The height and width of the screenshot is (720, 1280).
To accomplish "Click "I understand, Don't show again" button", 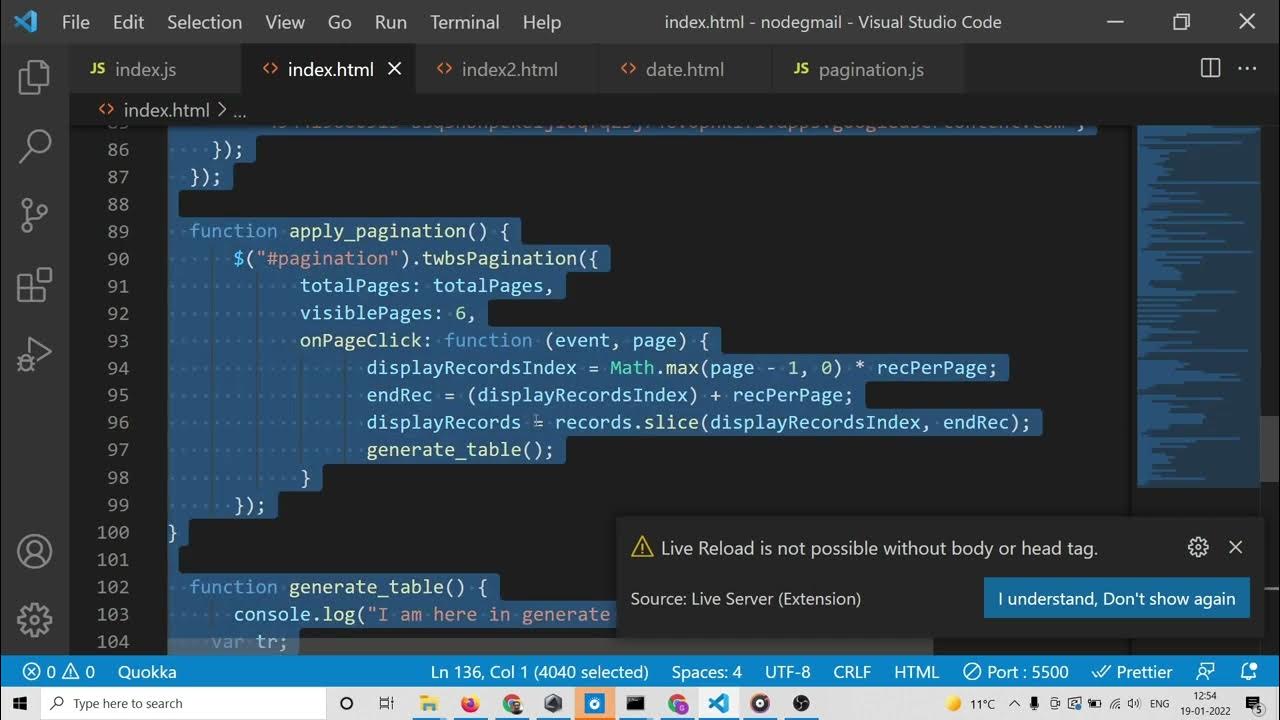I will point(1116,598).
